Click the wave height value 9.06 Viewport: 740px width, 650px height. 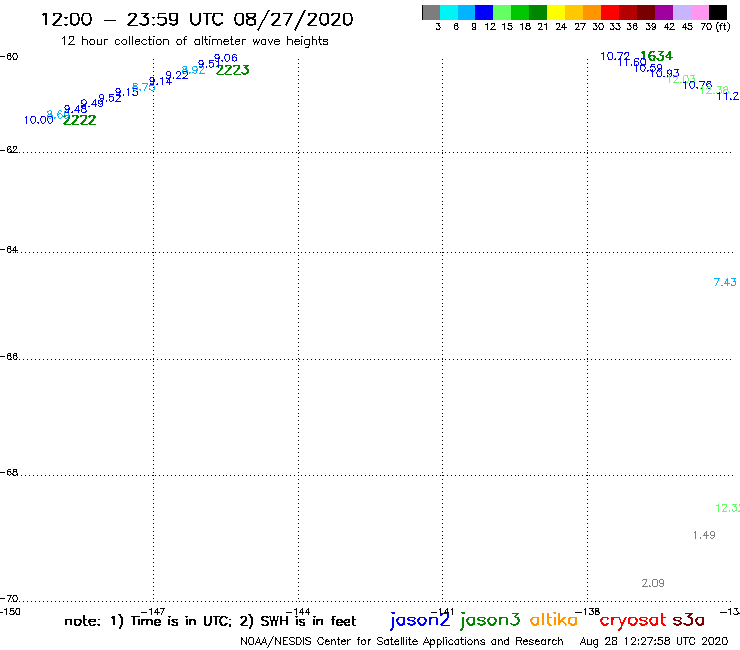[226, 58]
